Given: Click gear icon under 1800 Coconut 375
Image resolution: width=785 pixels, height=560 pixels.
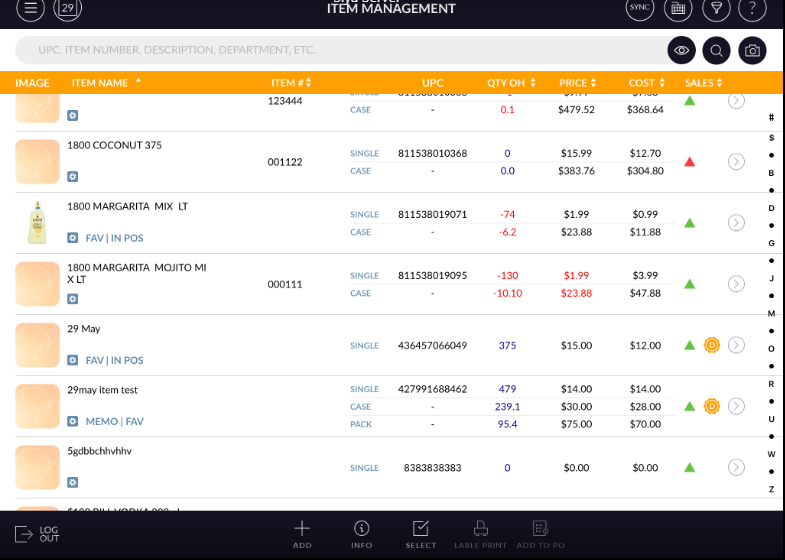Looking at the screenshot, I should pyautogui.click(x=73, y=177).
